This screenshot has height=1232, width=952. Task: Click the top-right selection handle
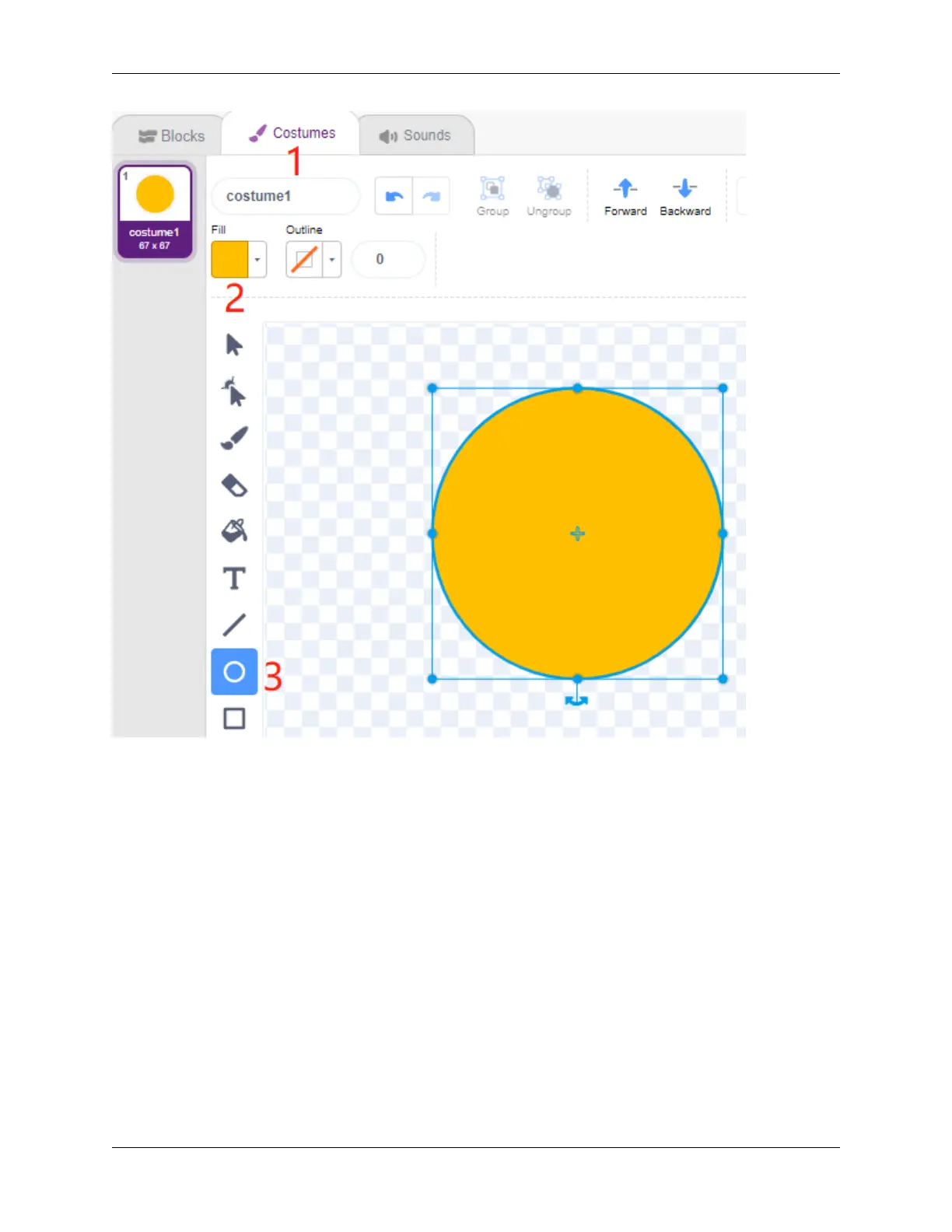click(723, 388)
